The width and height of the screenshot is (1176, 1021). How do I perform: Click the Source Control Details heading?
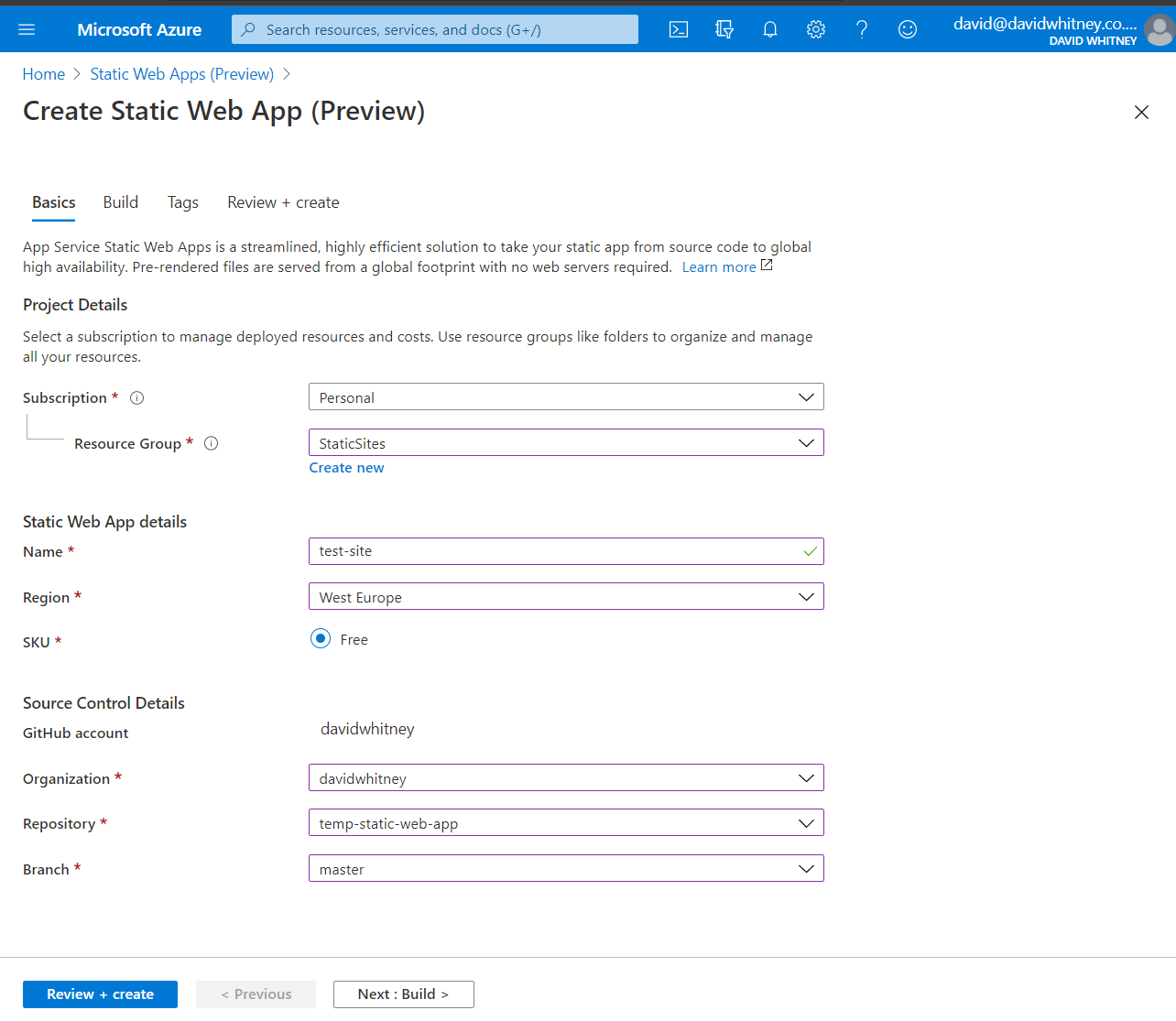tap(103, 703)
